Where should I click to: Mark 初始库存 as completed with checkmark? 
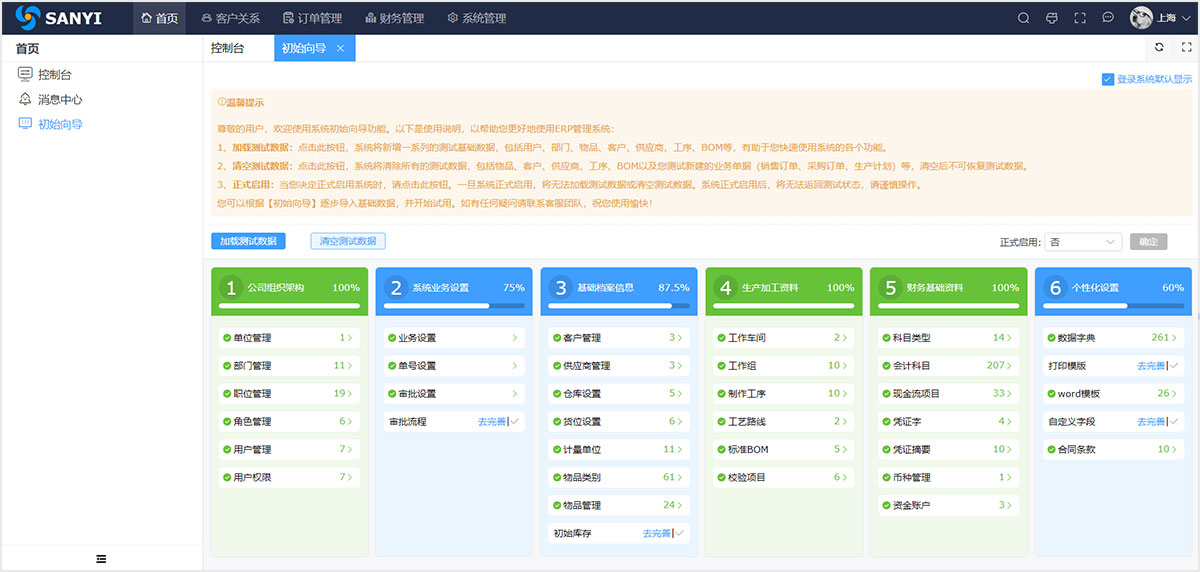[x=680, y=534]
